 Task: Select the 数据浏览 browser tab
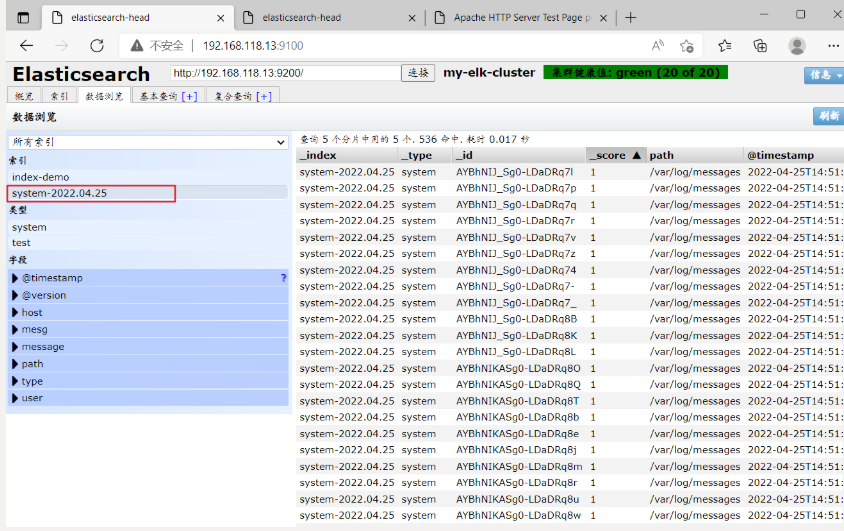[x=104, y=96]
